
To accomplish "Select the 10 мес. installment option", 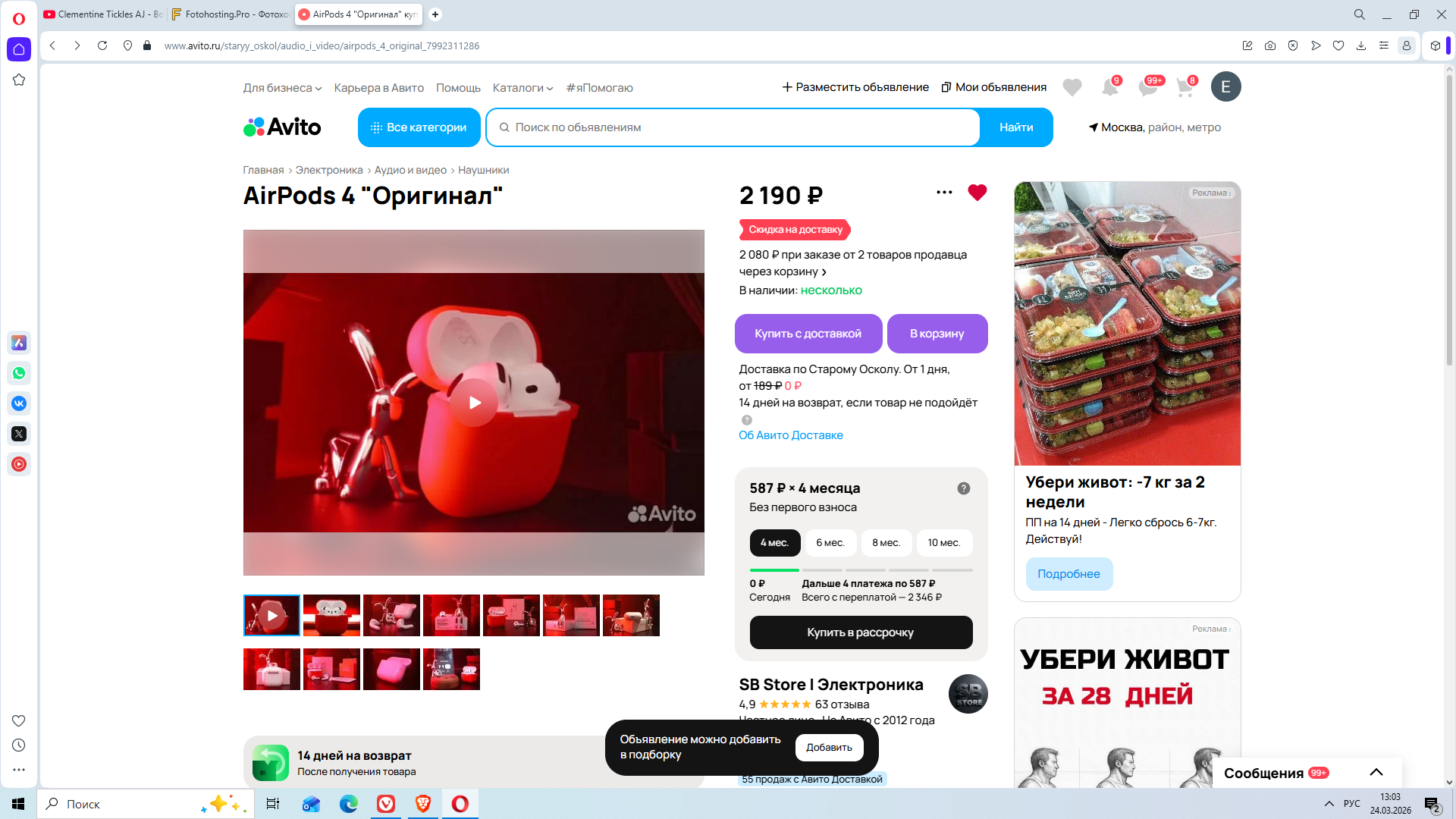I will click(x=943, y=543).
